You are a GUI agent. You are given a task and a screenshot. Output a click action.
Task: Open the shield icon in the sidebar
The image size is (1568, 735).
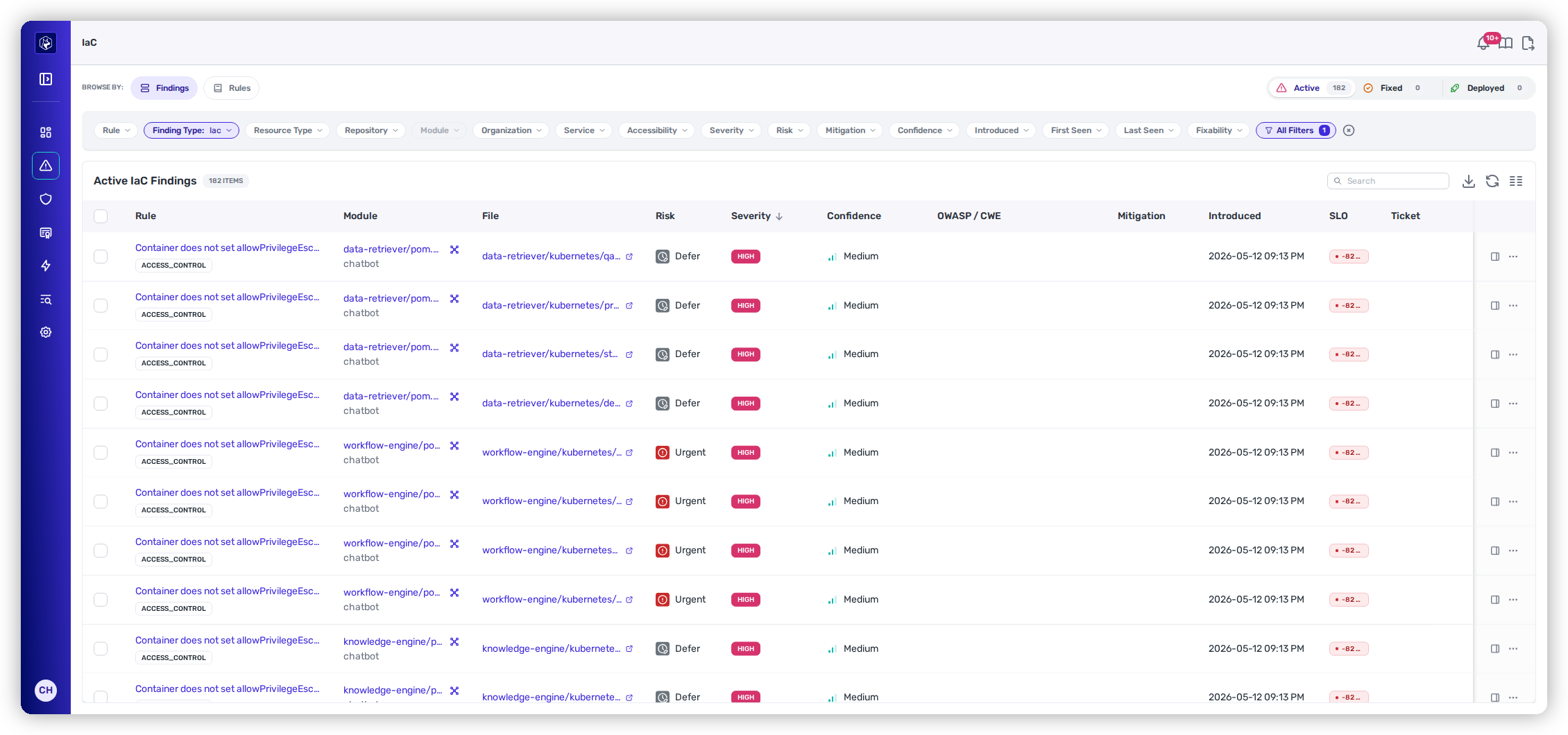click(x=46, y=199)
